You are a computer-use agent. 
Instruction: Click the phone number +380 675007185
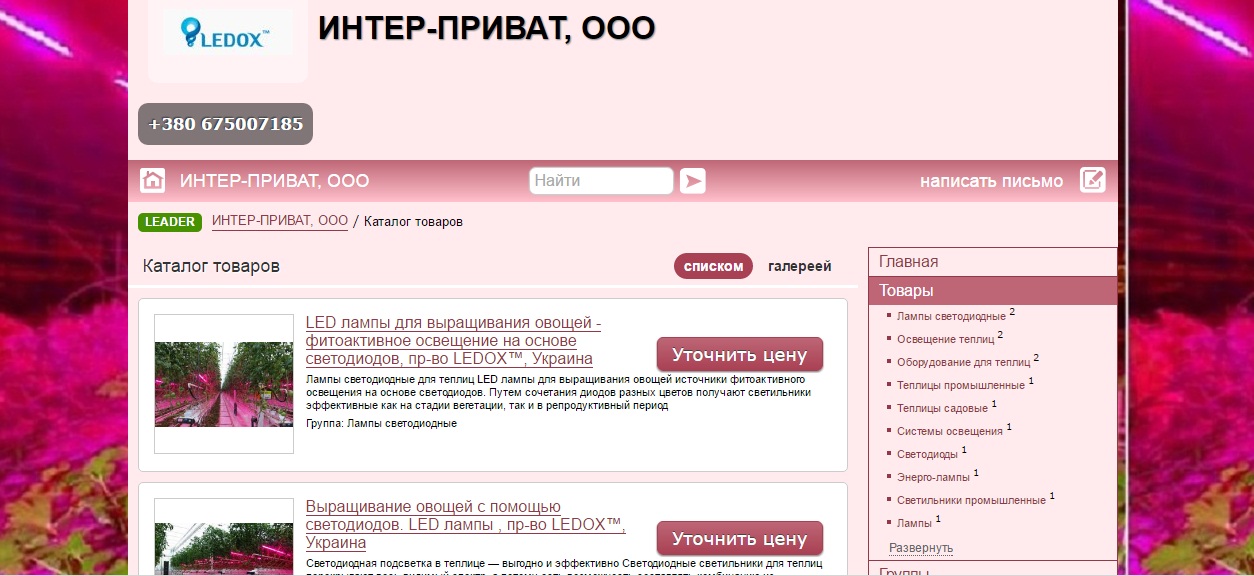[225, 124]
